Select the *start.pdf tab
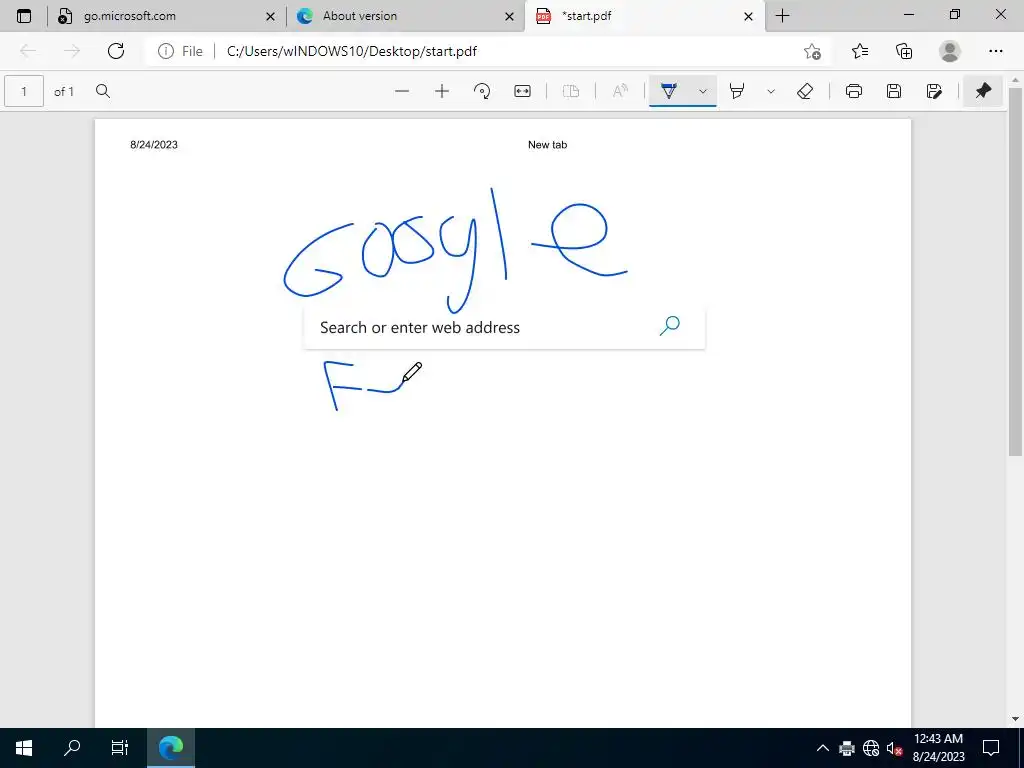 [x=645, y=16]
